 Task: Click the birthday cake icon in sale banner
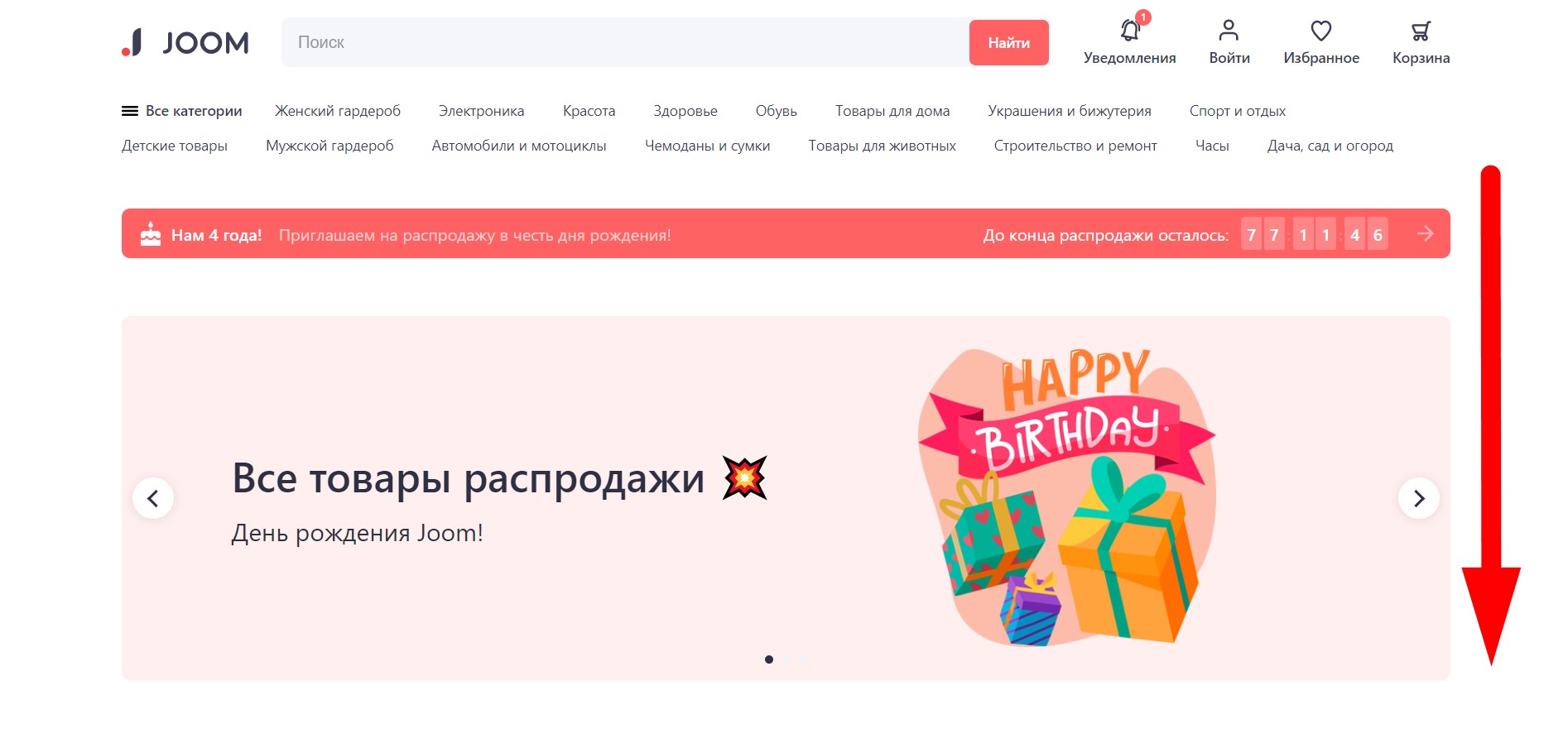[151, 234]
